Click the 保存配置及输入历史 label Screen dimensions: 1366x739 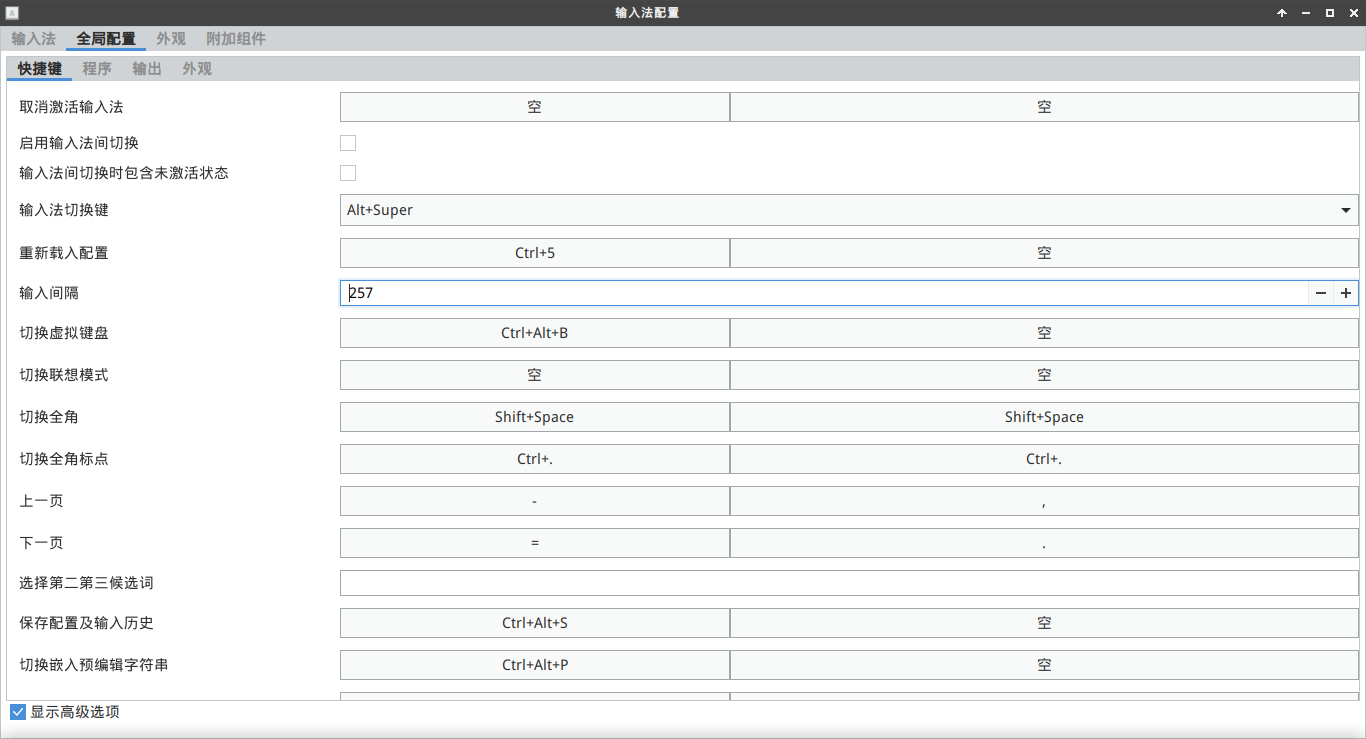pos(86,623)
